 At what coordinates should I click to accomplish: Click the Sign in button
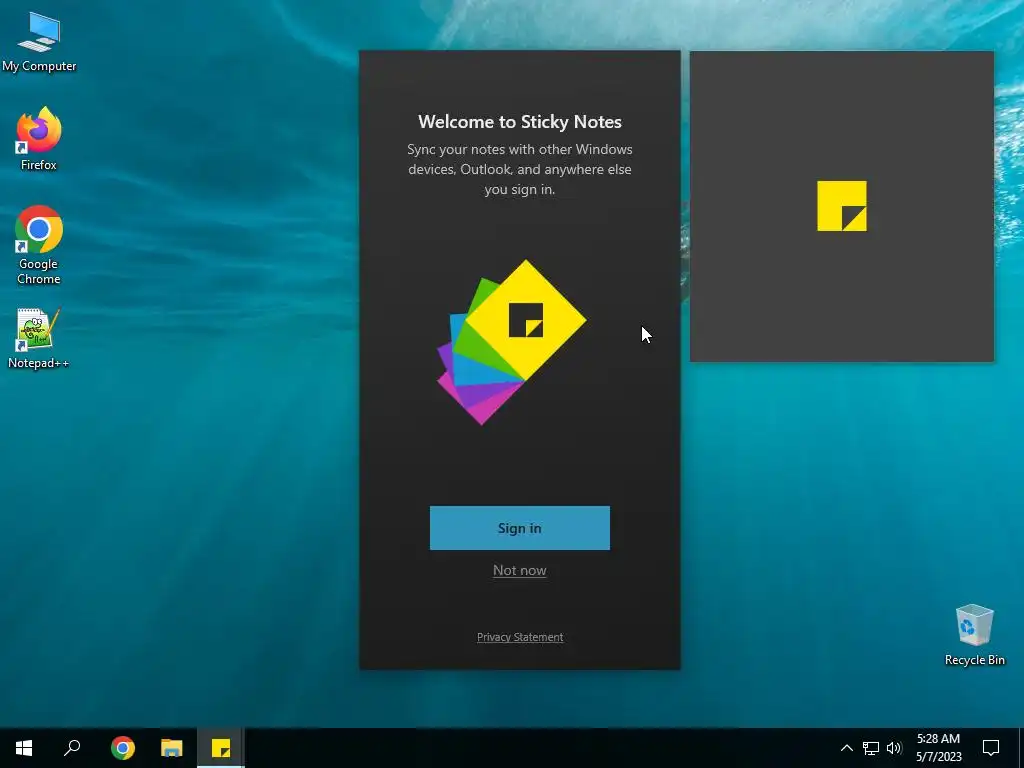pyautogui.click(x=519, y=528)
